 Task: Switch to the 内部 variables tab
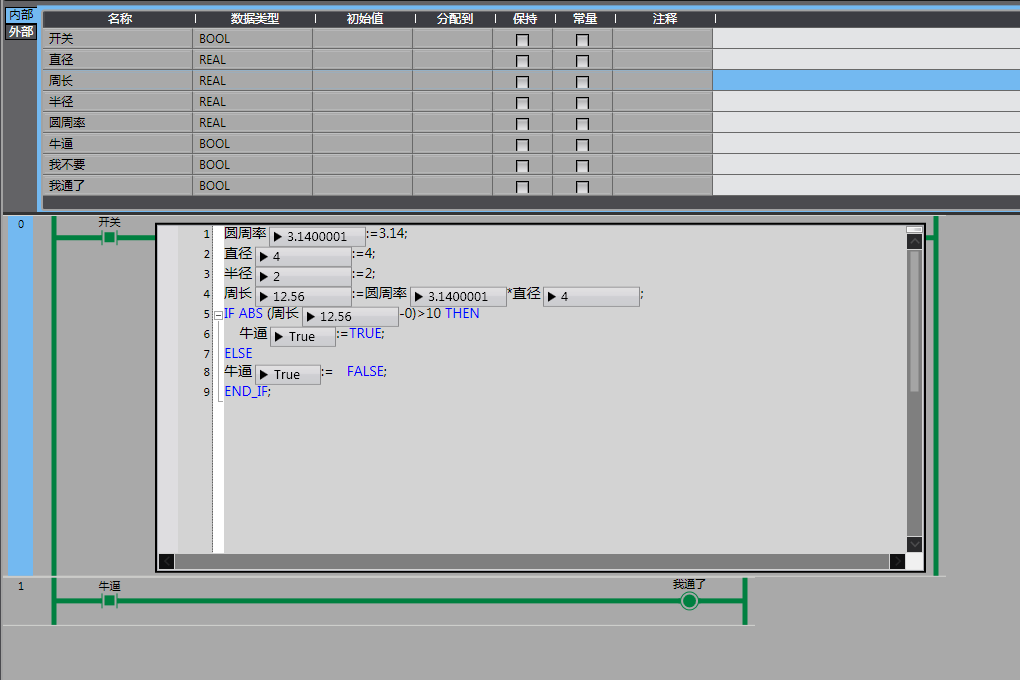pyautogui.click(x=20, y=15)
